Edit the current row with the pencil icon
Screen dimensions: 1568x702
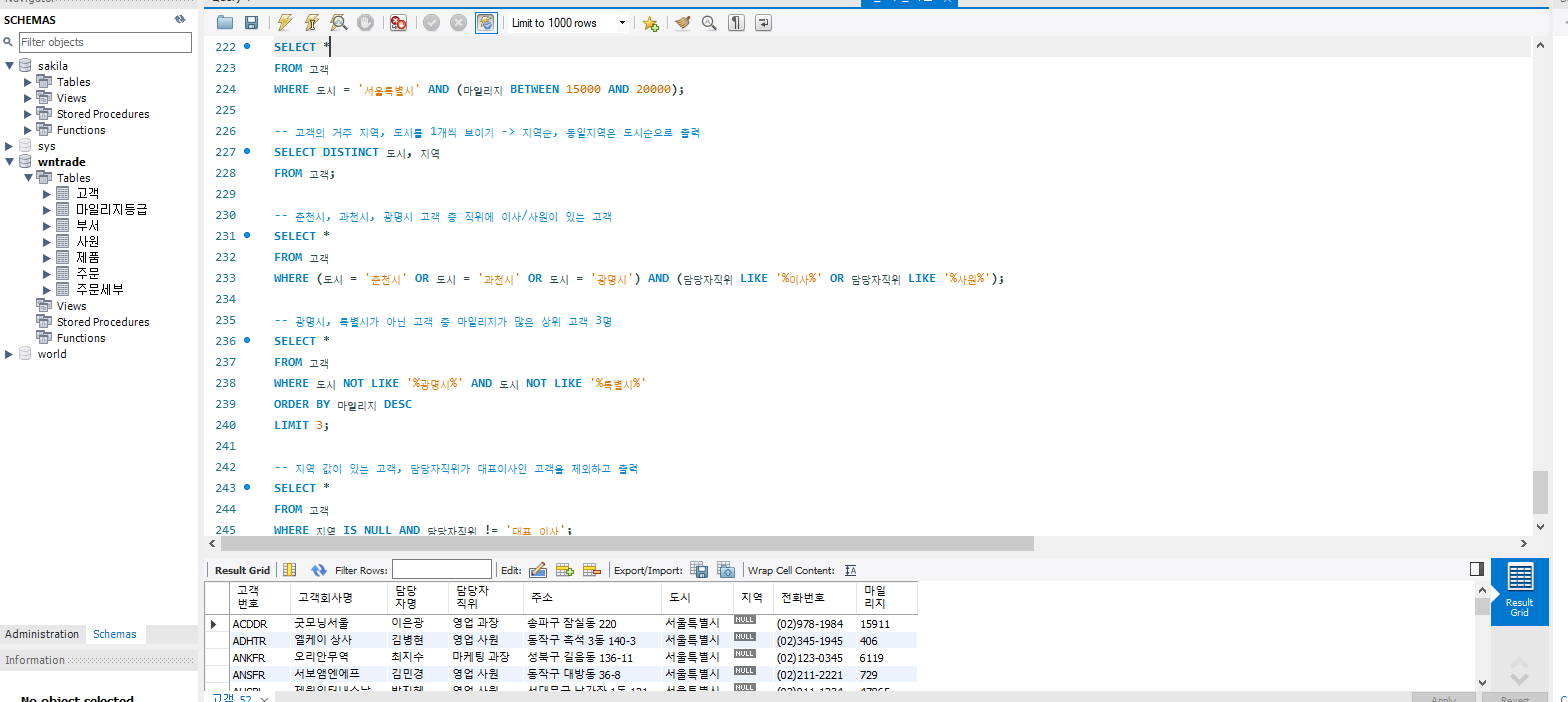point(537,570)
